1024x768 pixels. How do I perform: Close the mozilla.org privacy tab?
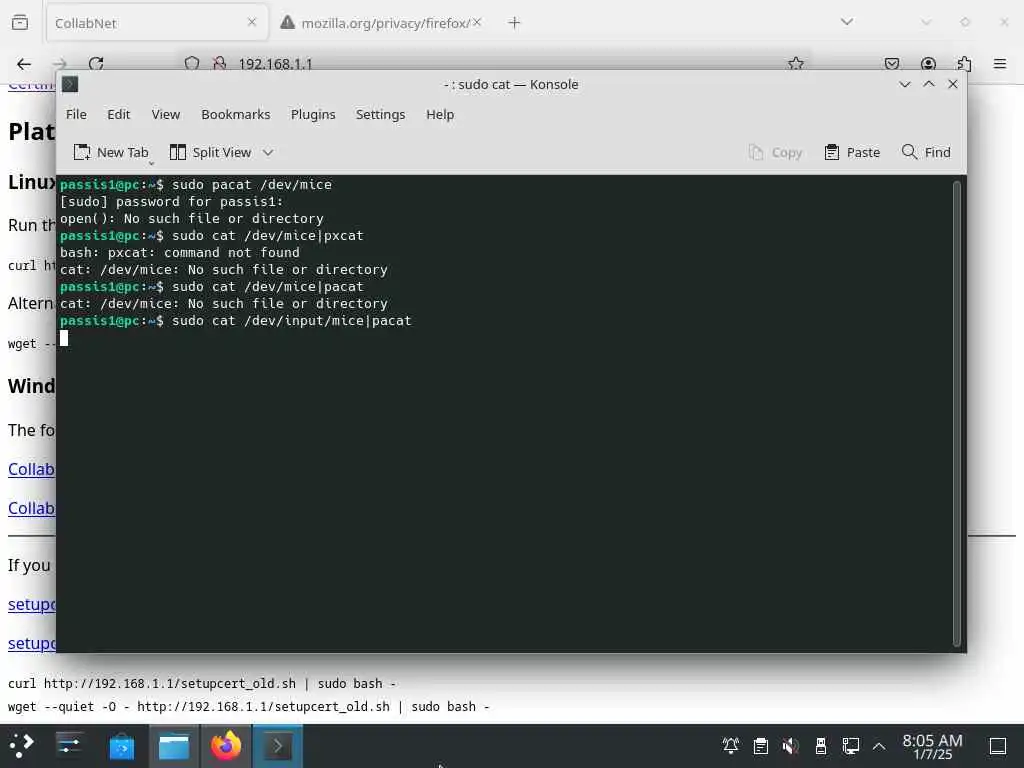[x=477, y=22]
